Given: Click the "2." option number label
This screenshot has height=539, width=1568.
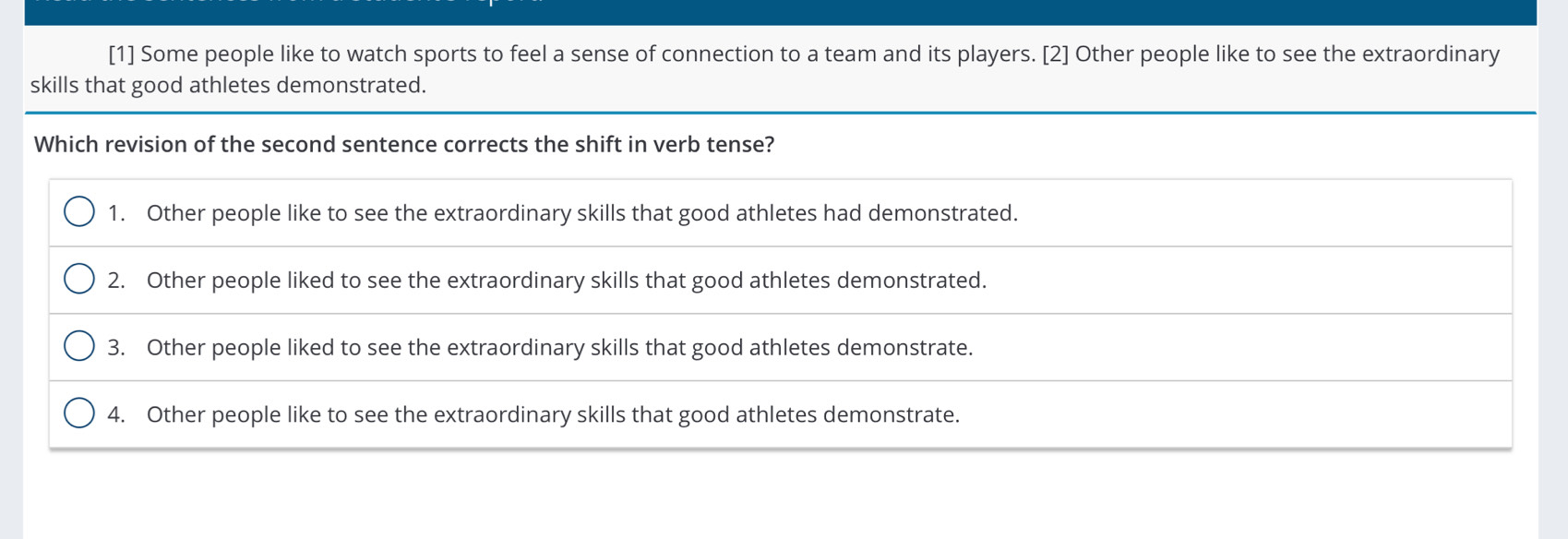Looking at the screenshot, I should point(116,281).
